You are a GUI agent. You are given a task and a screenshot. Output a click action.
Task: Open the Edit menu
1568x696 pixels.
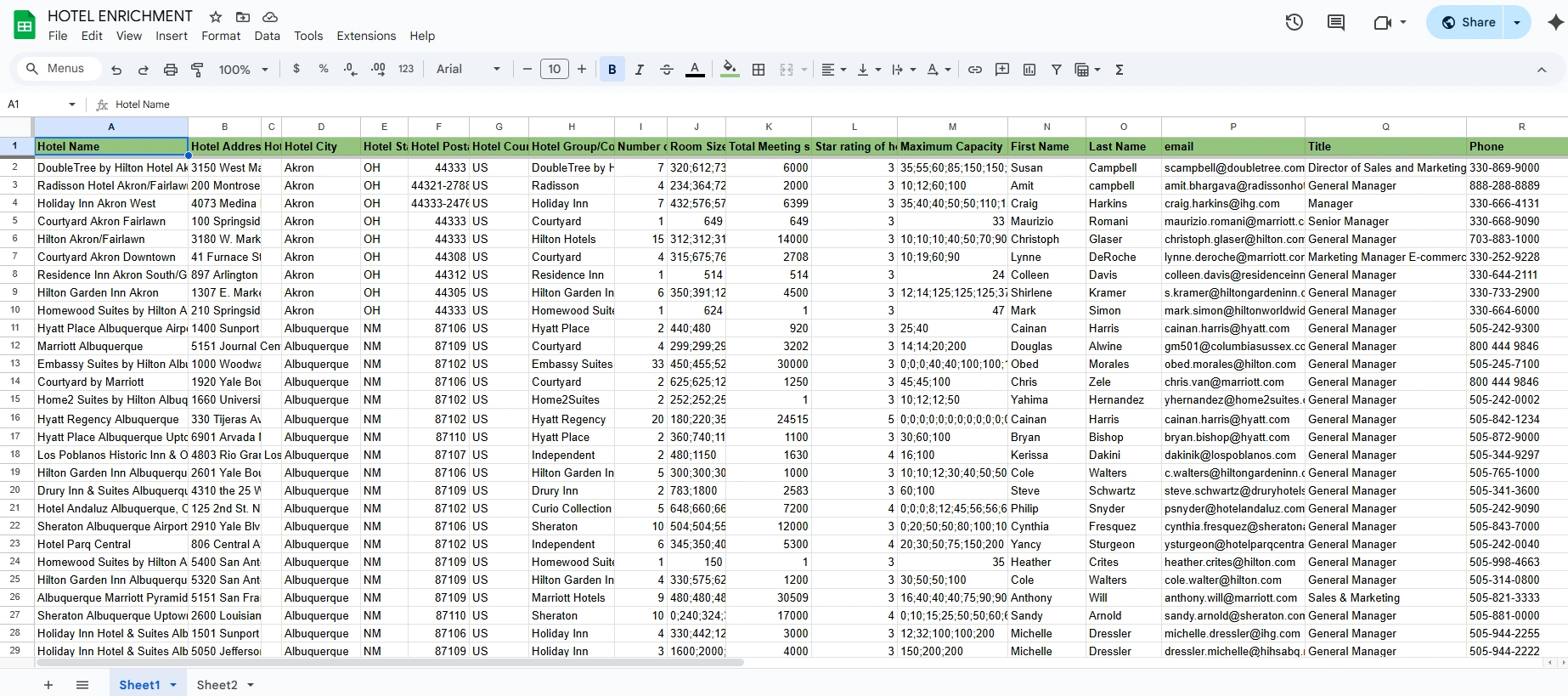point(92,36)
